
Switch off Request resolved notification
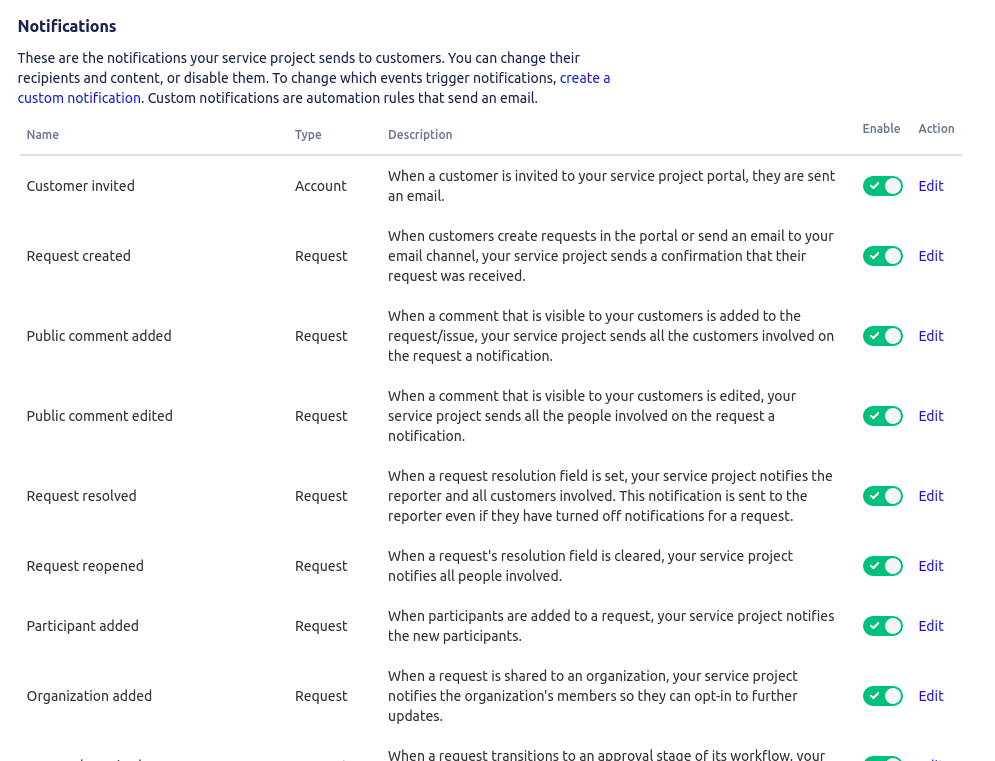click(x=882, y=496)
